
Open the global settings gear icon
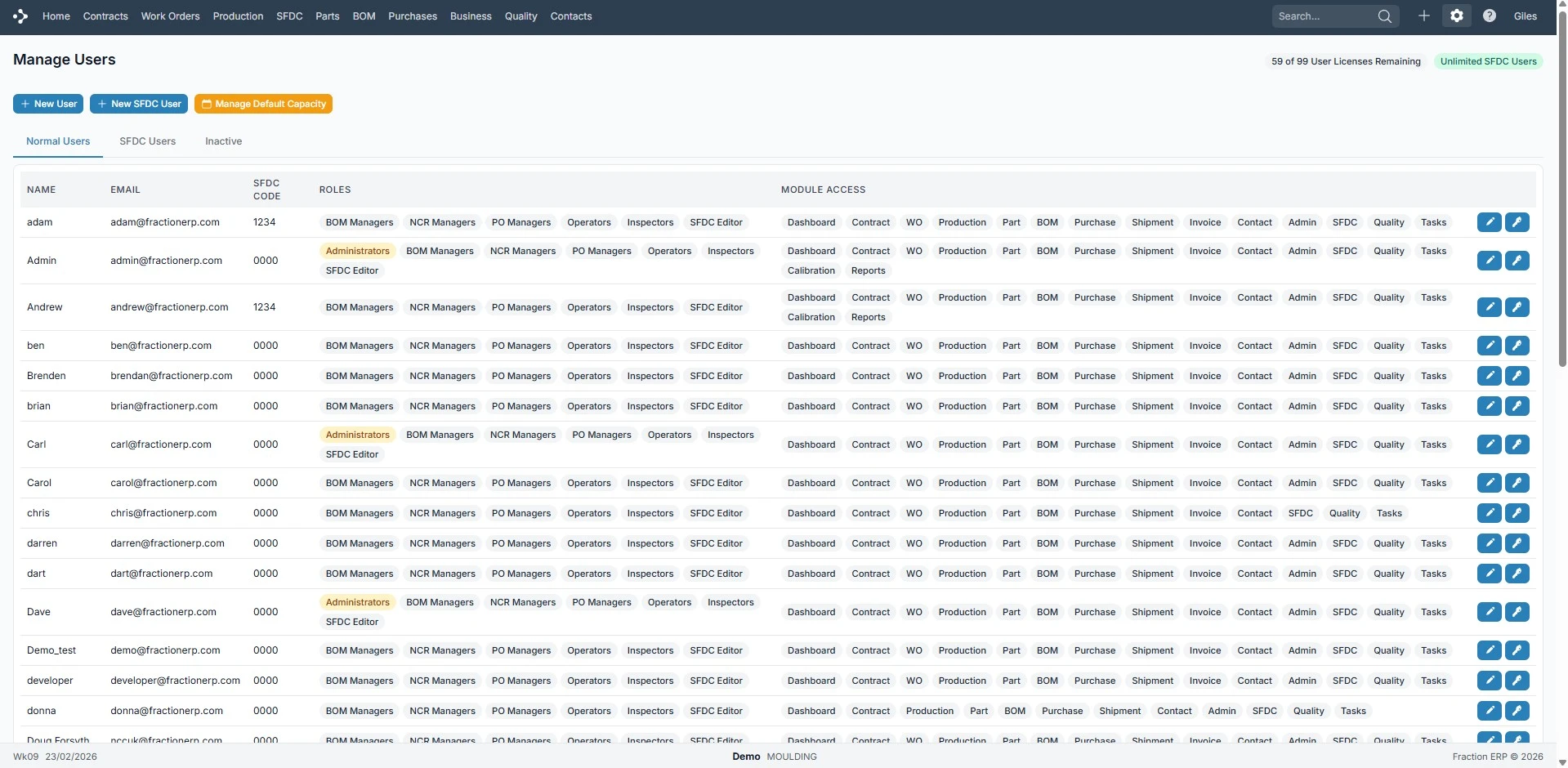tap(1457, 16)
